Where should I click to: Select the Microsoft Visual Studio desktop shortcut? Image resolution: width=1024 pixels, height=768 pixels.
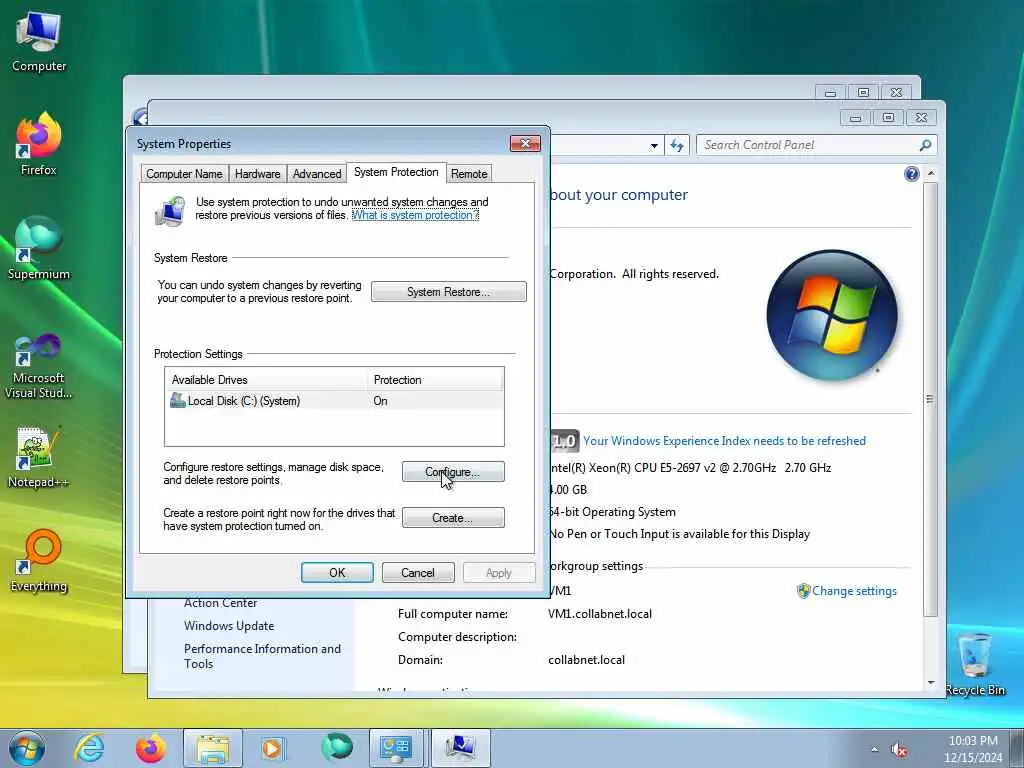coord(39,366)
